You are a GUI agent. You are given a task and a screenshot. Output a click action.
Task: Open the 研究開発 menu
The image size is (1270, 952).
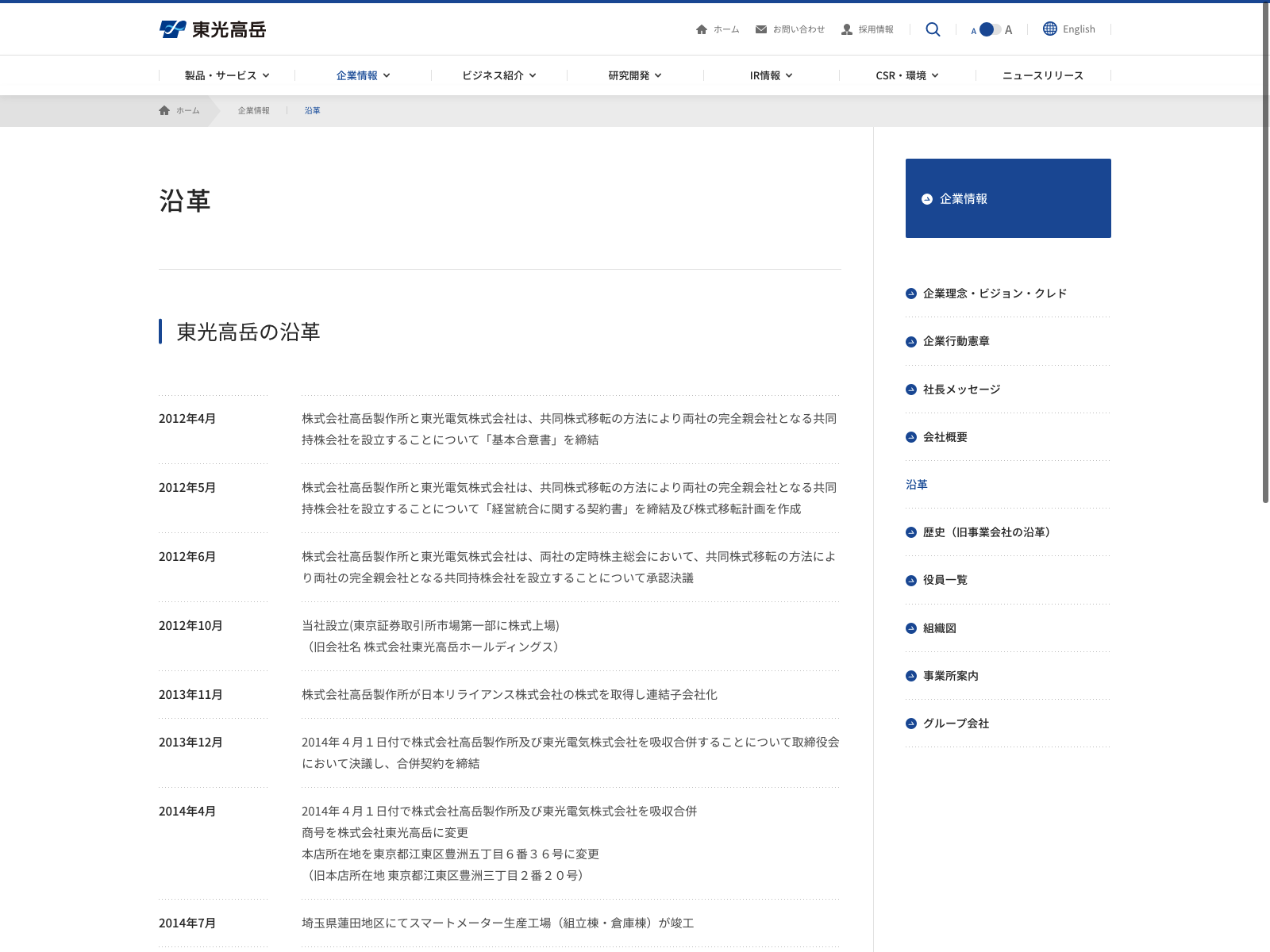click(x=635, y=75)
